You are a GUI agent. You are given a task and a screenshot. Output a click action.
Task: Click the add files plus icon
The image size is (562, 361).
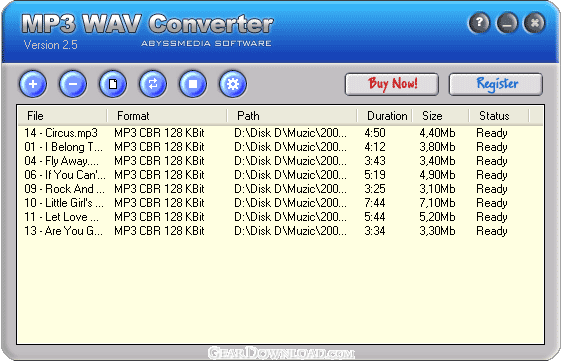(33, 84)
